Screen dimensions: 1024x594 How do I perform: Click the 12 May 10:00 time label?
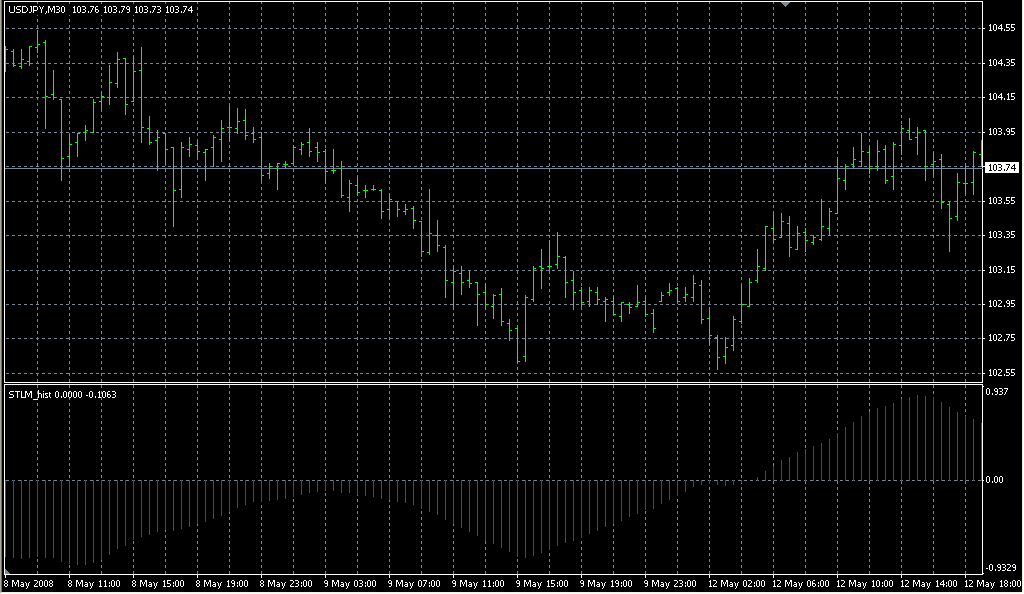point(865,584)
